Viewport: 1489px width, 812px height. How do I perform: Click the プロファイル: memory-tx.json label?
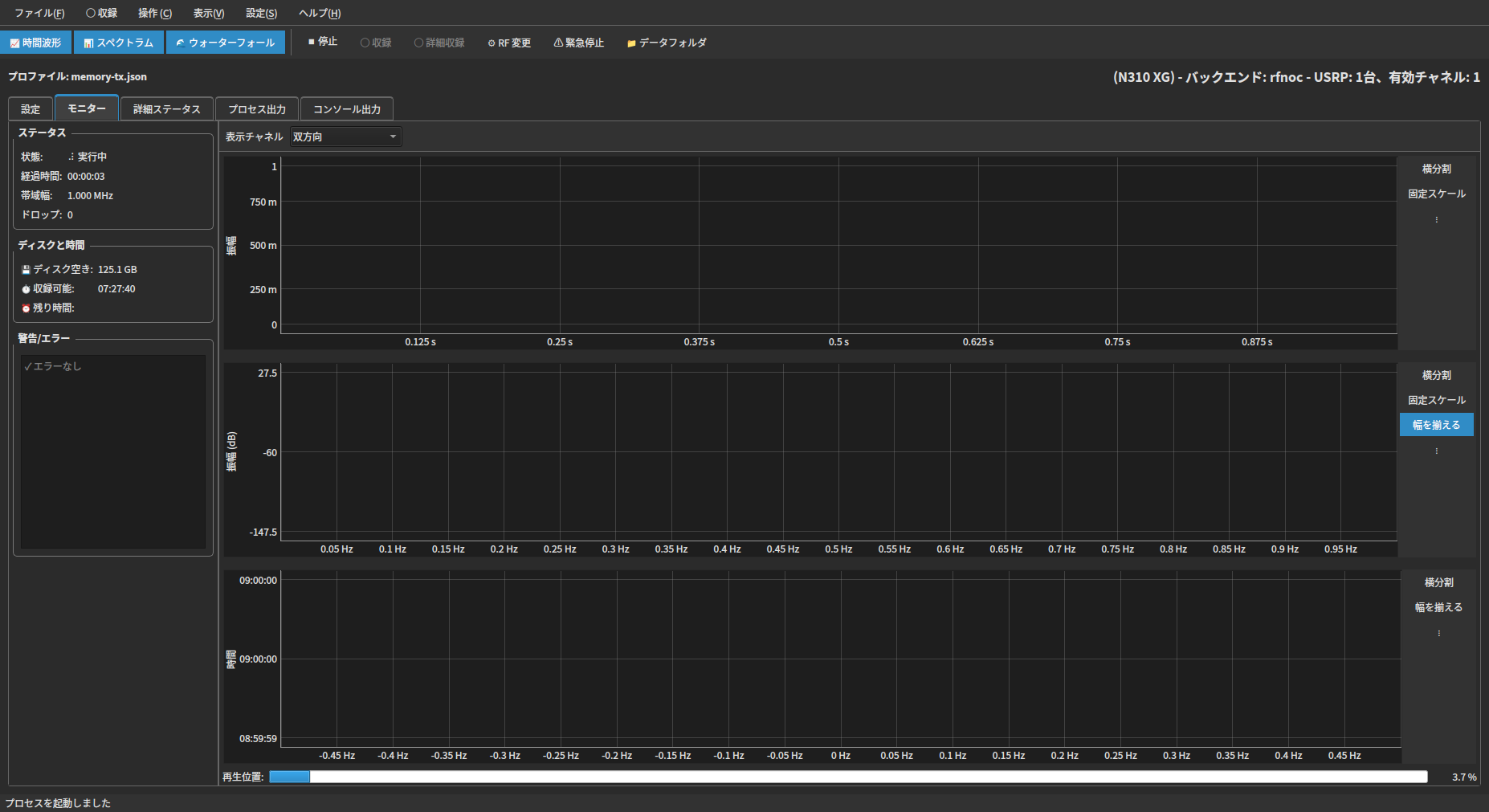click(x=78, y=76)
